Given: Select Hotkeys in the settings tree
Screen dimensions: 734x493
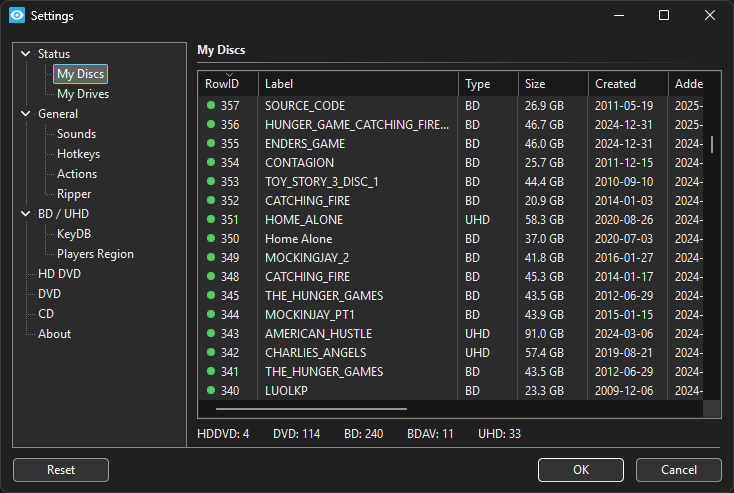Looking at the screenshot, I should pos(78,154).
